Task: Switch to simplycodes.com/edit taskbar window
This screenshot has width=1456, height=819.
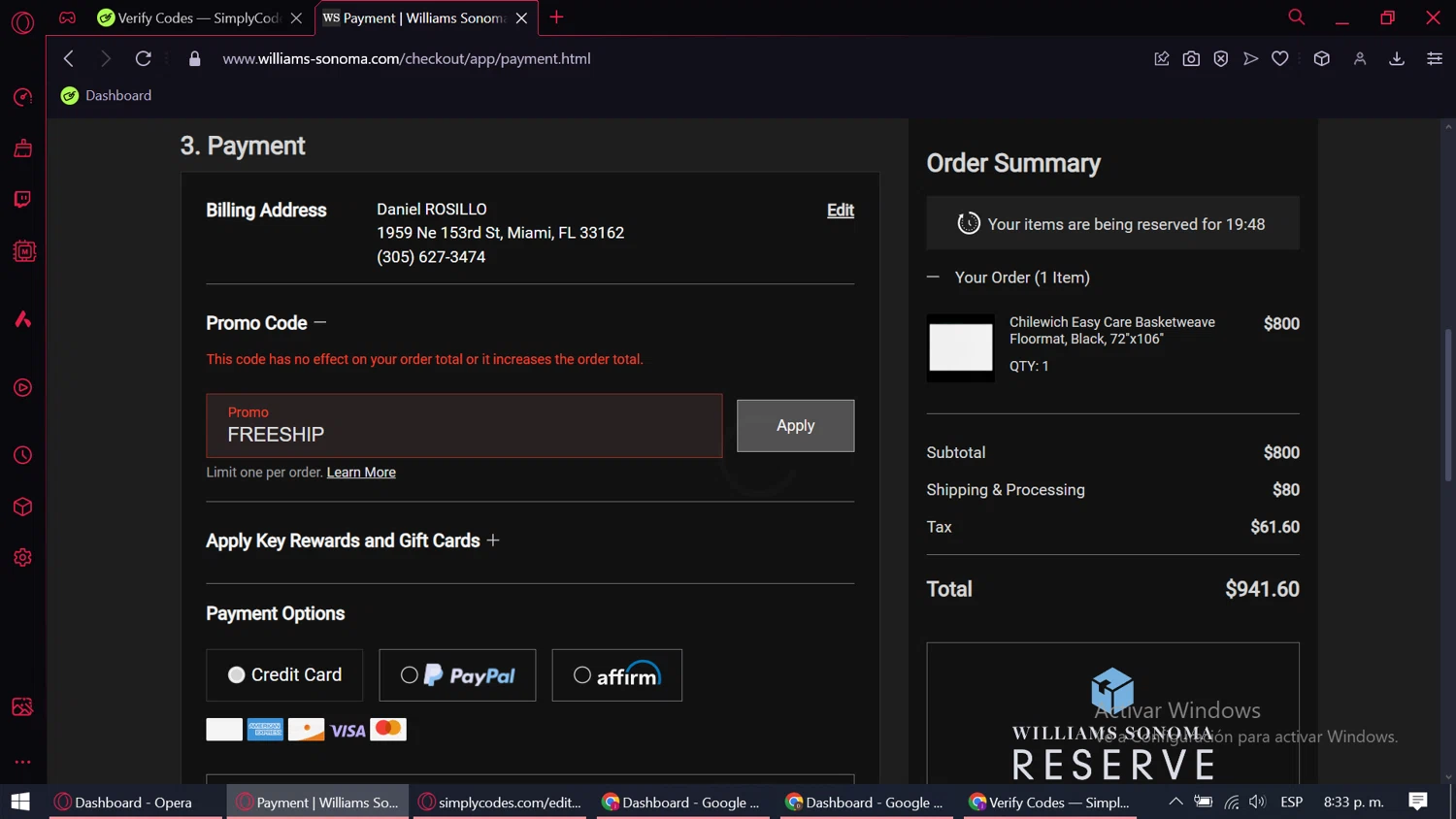Action: tap(500, 803)
